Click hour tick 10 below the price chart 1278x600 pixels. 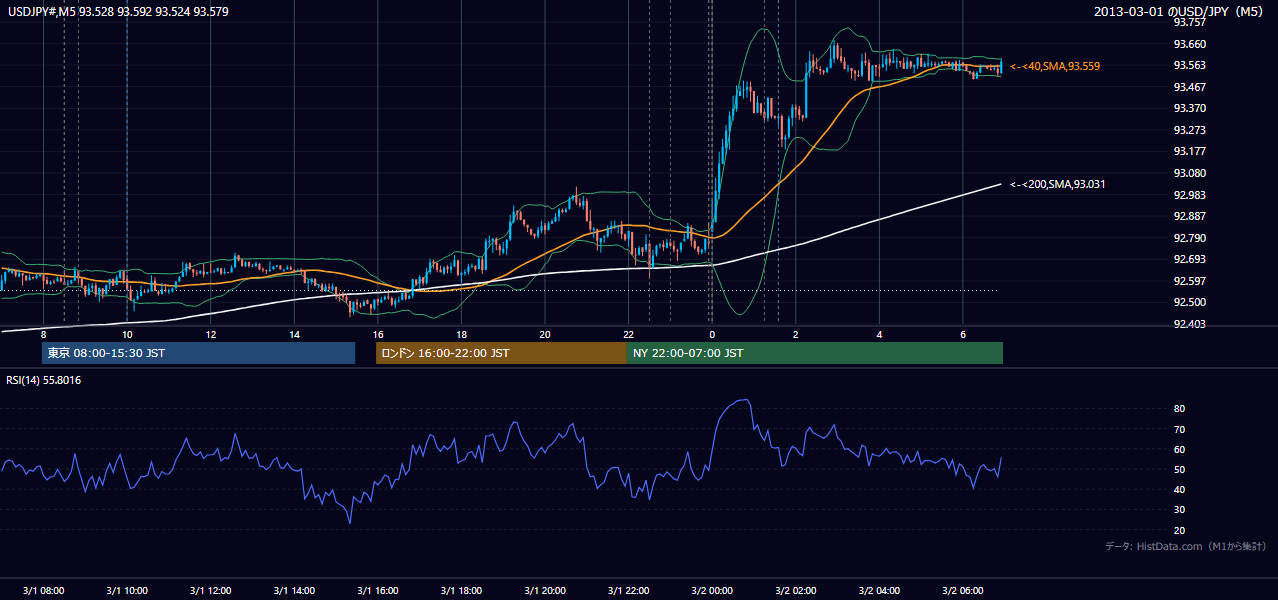coord(127,334)
